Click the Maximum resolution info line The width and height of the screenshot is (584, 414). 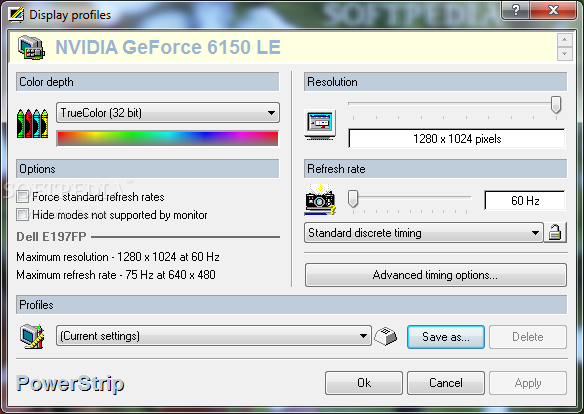point(118,257)
